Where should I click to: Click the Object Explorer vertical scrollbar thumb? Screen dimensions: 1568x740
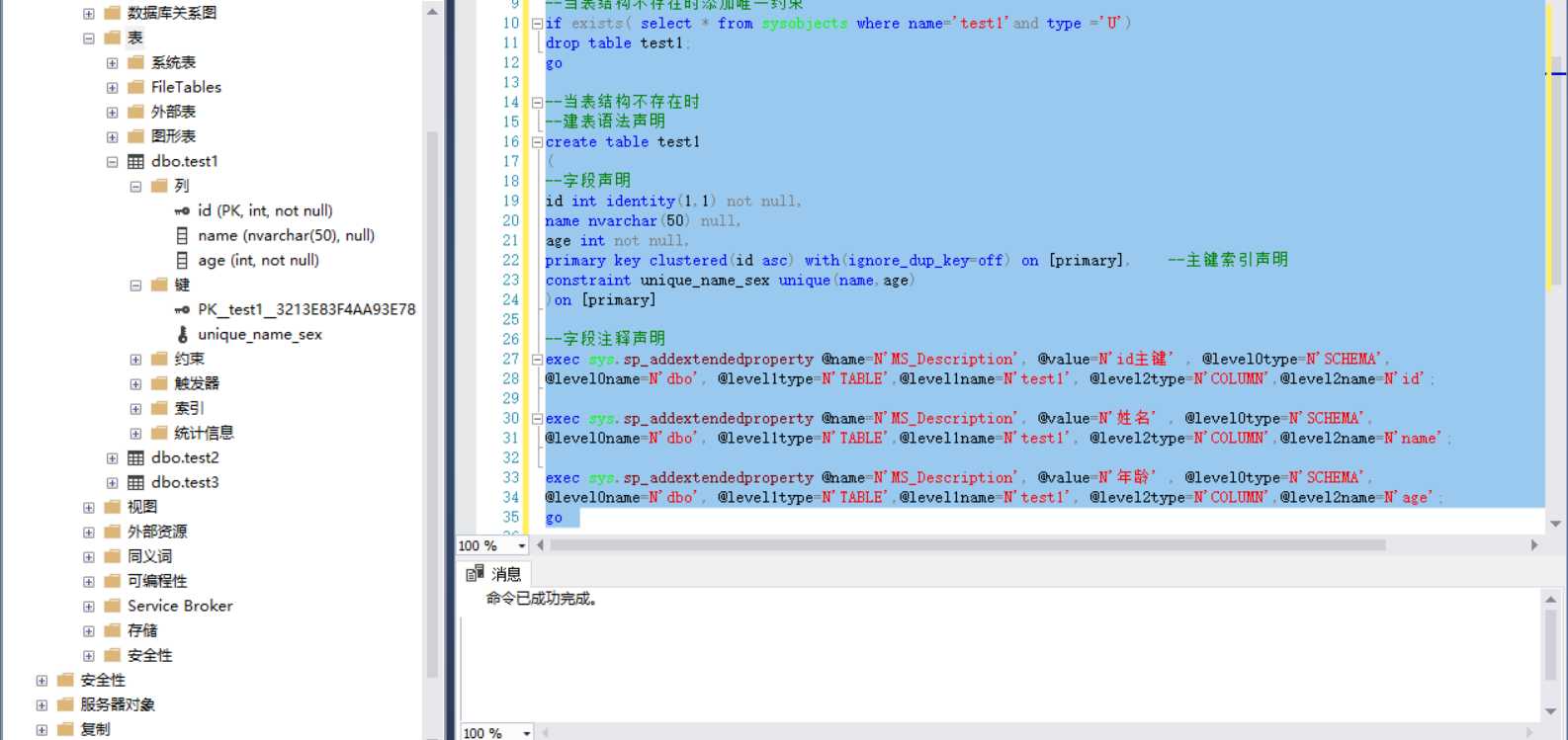[x=431, y=405]
